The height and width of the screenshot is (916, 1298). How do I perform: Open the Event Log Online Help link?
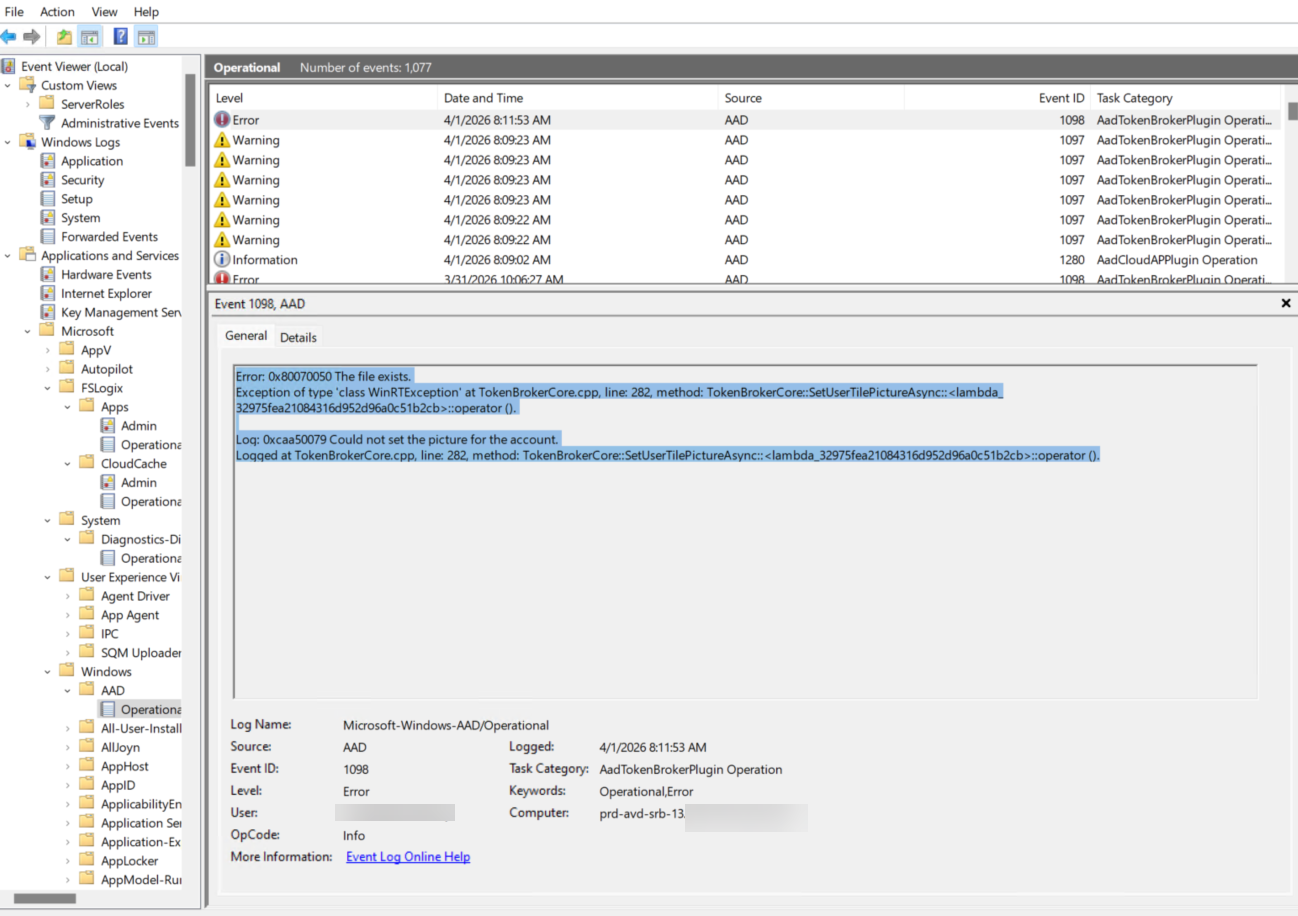pyautogui.click(x=408, y=857)
